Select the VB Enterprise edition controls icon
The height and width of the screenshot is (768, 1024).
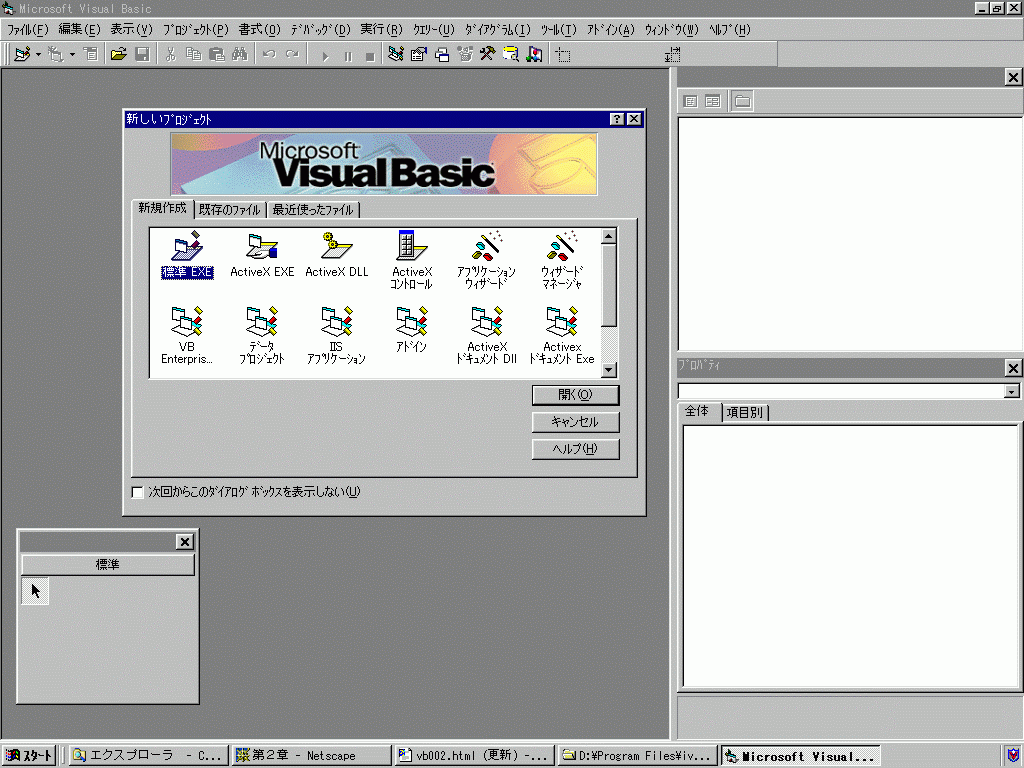187,335
